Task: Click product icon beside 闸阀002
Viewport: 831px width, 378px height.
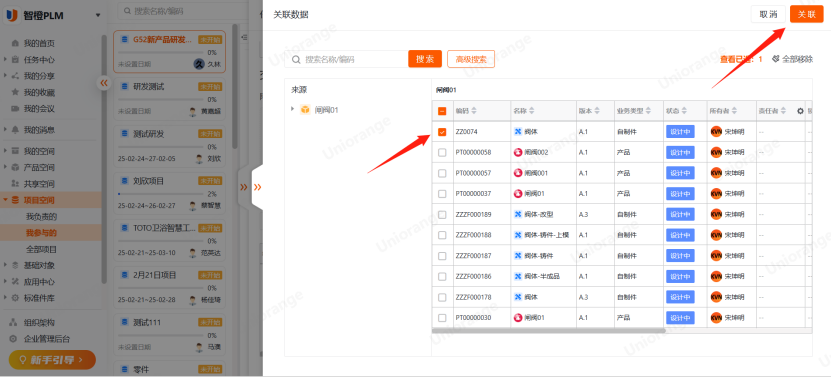Action: coord(518,152)
